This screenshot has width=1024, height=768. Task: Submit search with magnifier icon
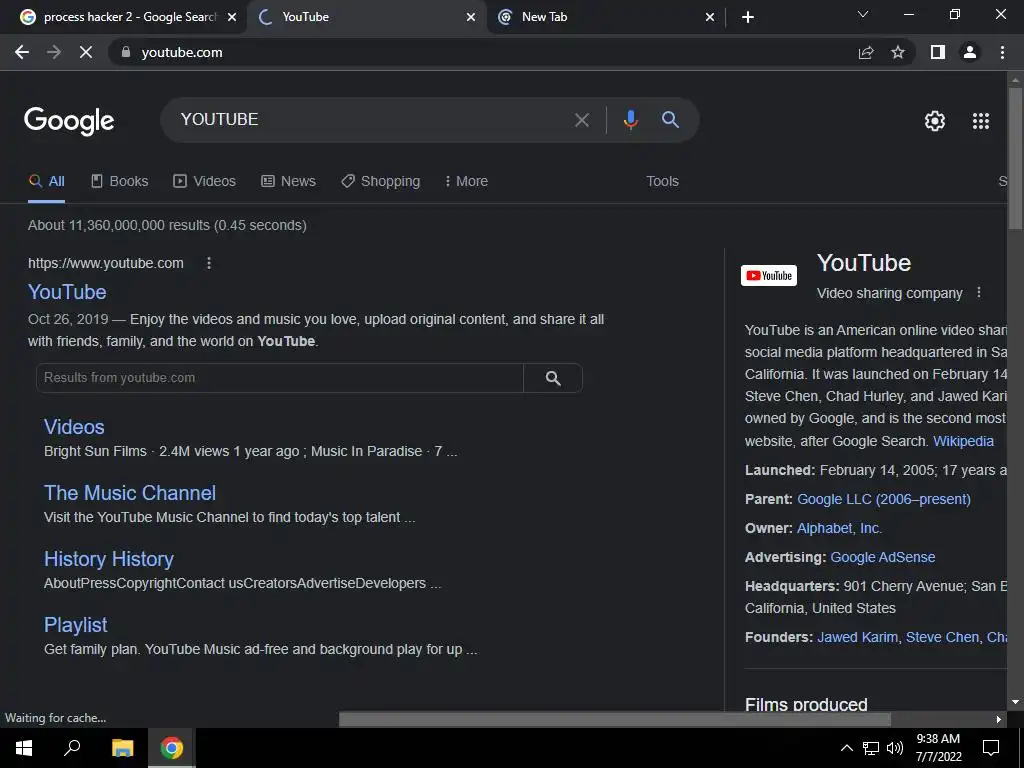[x=670, y=120]
